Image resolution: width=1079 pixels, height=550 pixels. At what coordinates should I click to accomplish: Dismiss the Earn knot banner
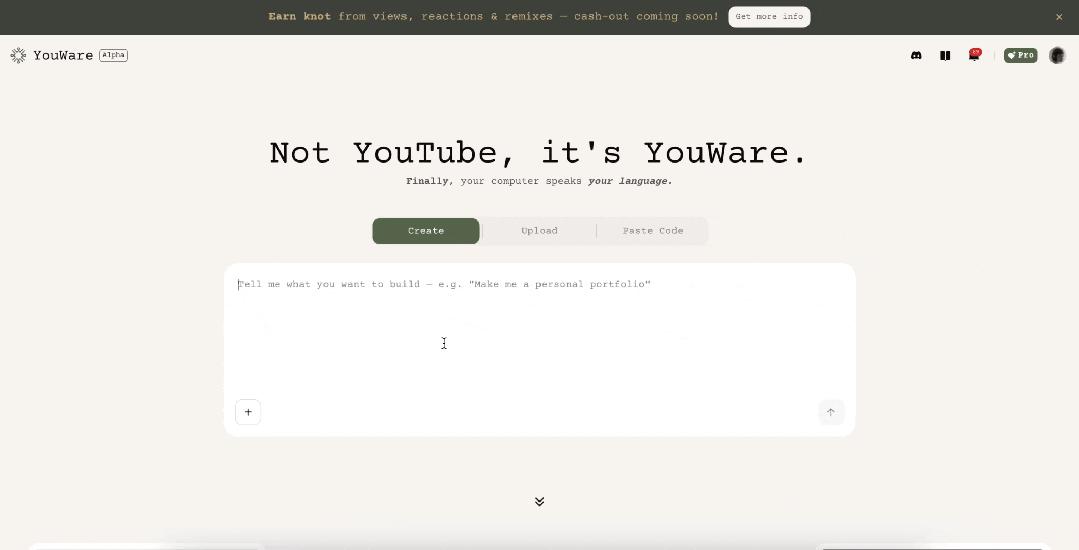1059,17
